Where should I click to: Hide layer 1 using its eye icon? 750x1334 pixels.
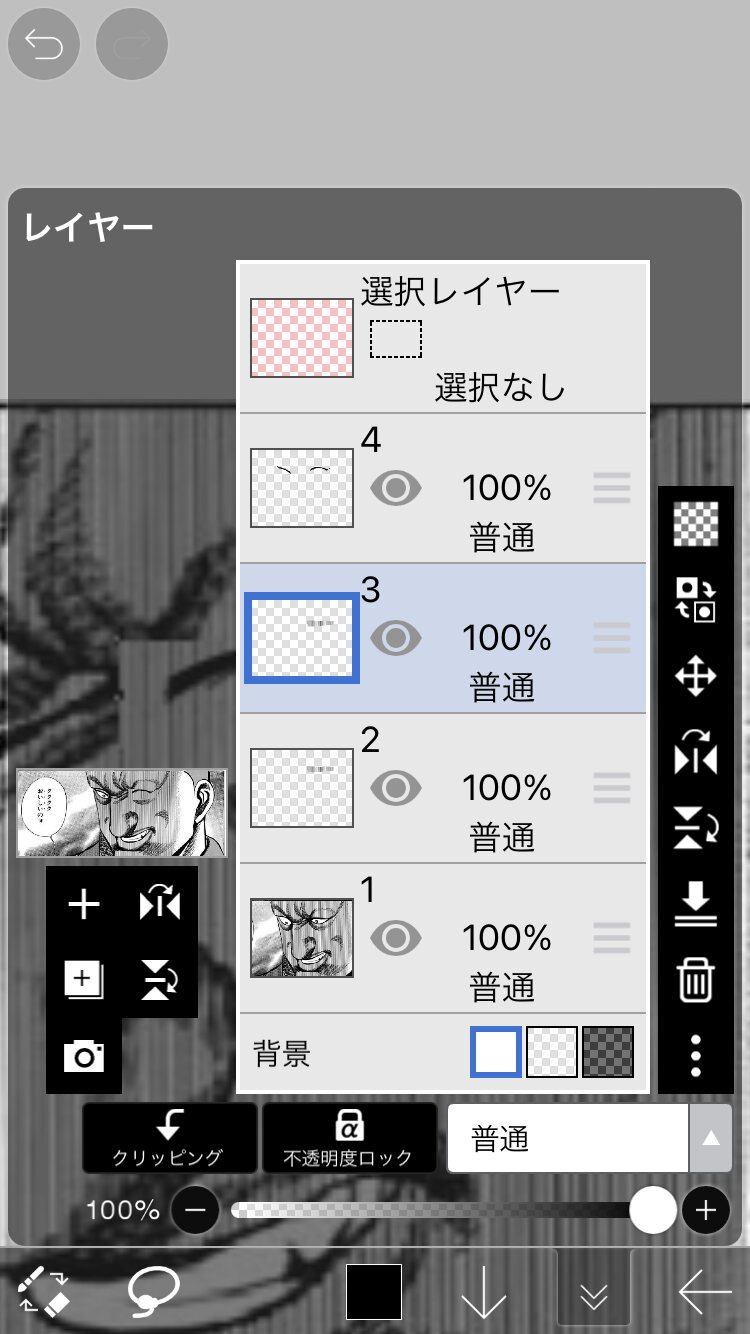pos(396,938)
